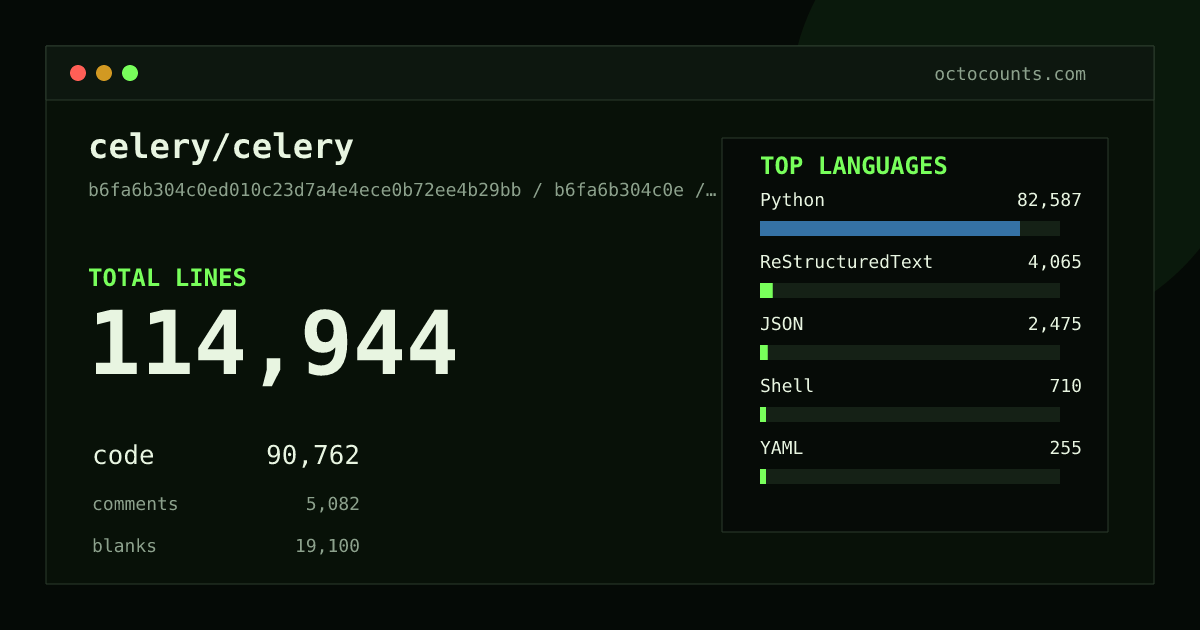Click the Shell language label
Viewport: 1200px width, 630px height.
pos(787,386)
